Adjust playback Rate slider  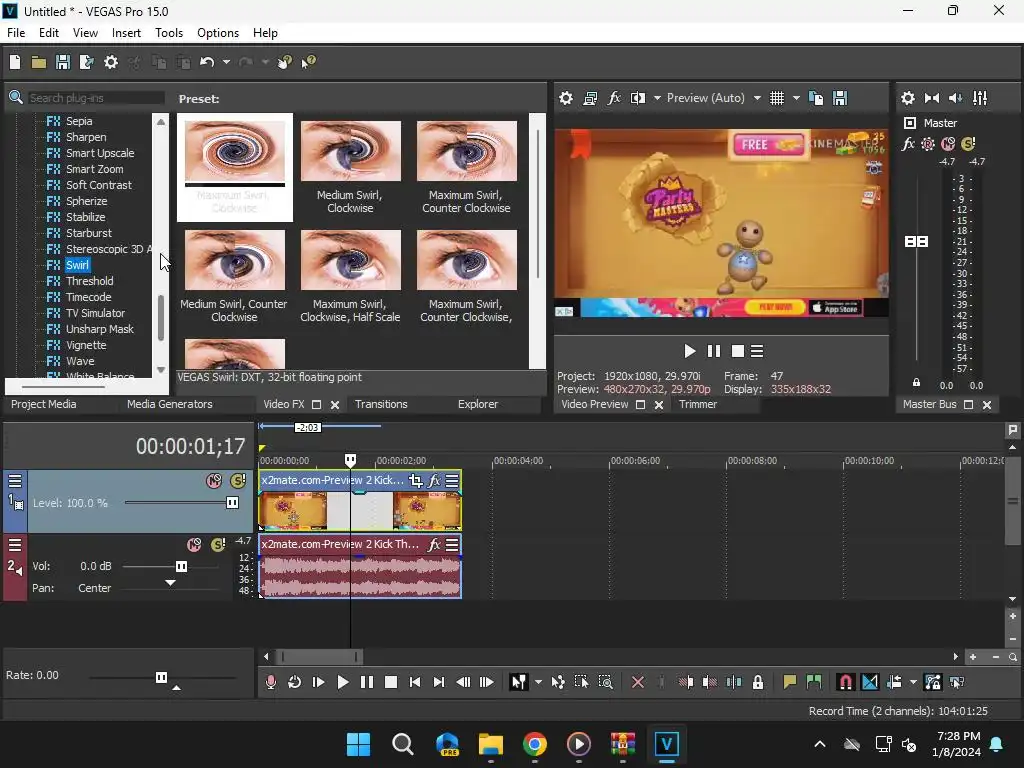coord(161,677)
